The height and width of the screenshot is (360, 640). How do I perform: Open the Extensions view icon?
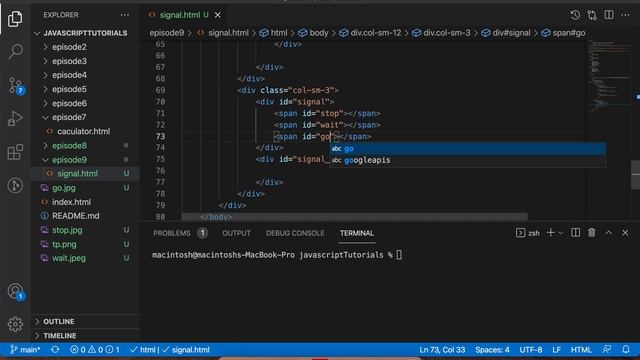coord(15,152)
